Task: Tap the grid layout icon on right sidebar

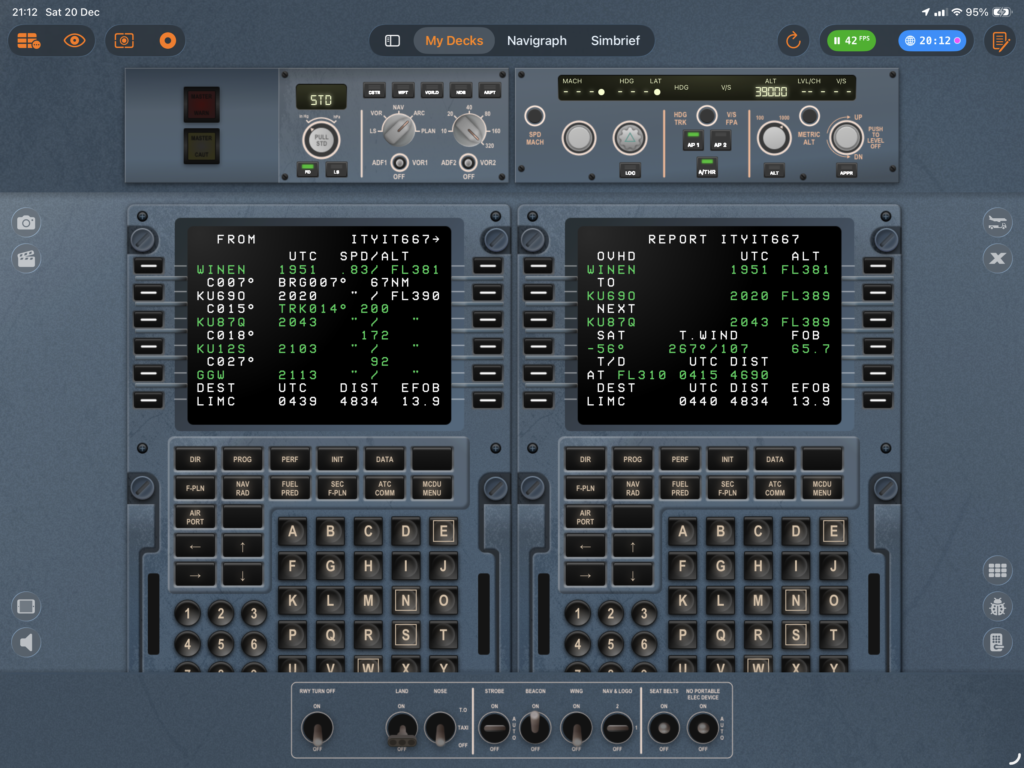Action: (996, 571)
